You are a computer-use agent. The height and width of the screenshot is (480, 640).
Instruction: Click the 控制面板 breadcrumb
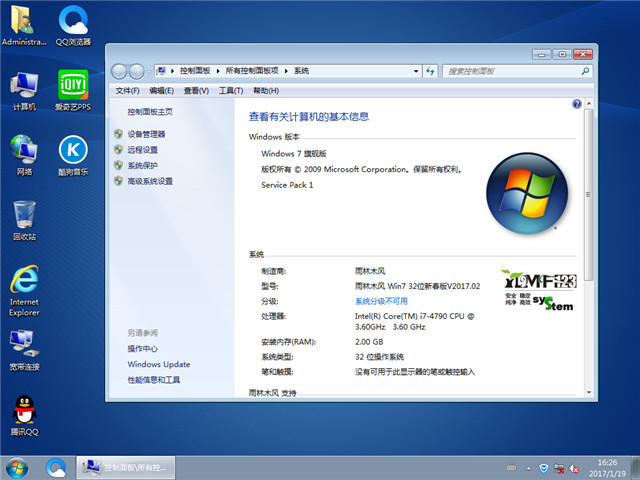pos(195,71)
